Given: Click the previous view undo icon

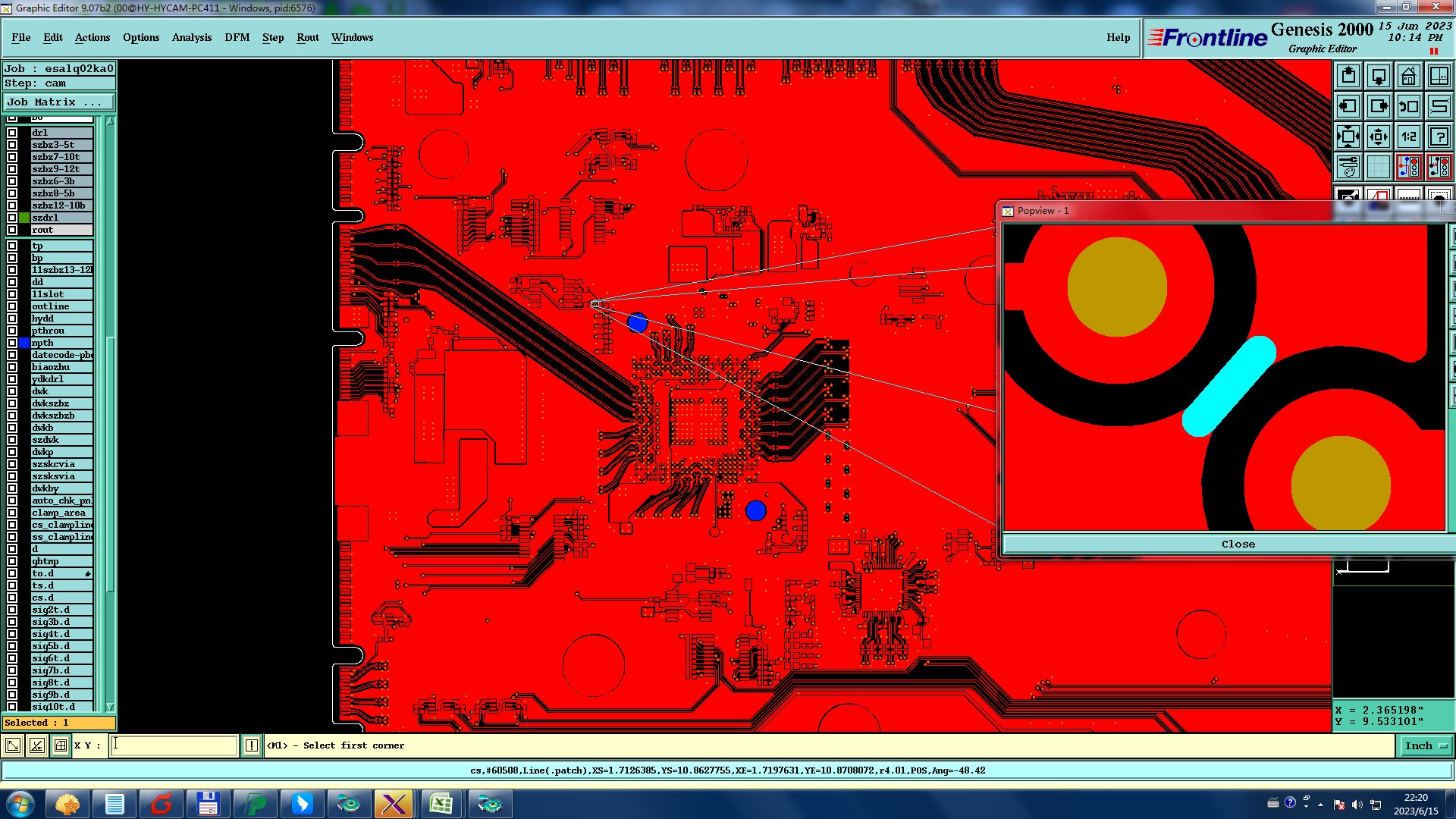Looking at the screenshot, I should point(1408,106).
